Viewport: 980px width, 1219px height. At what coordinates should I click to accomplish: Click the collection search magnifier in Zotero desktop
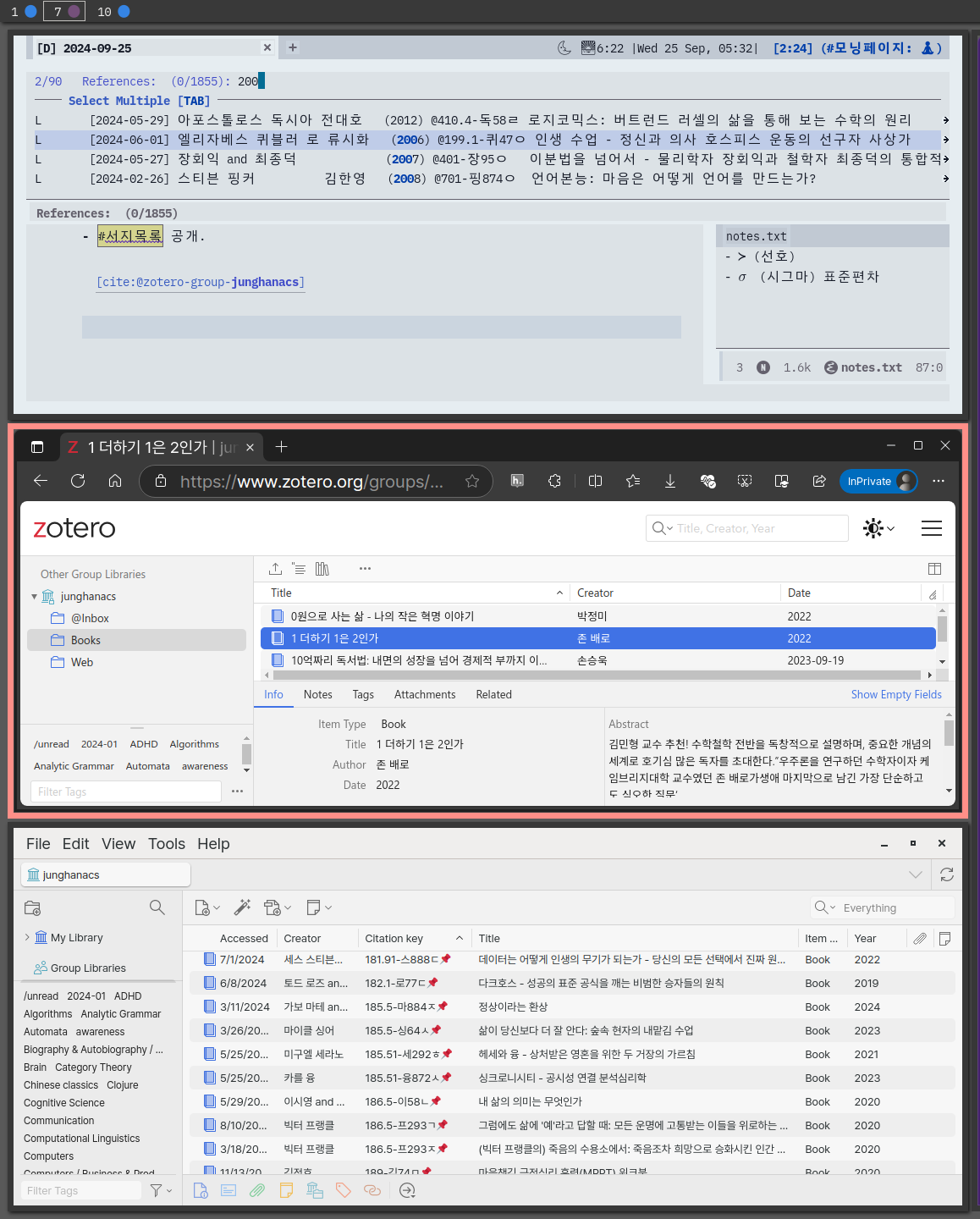[x=157, y=907]
